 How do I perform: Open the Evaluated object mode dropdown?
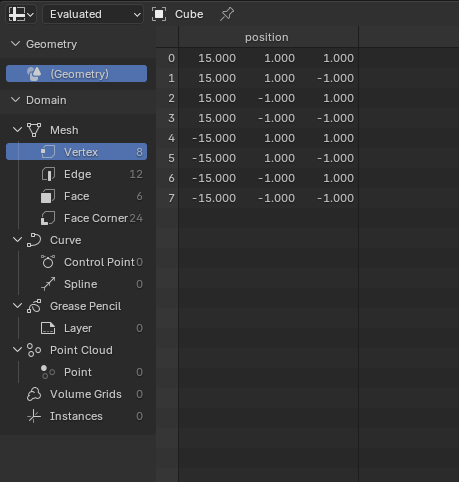click(x=93, y=14)
